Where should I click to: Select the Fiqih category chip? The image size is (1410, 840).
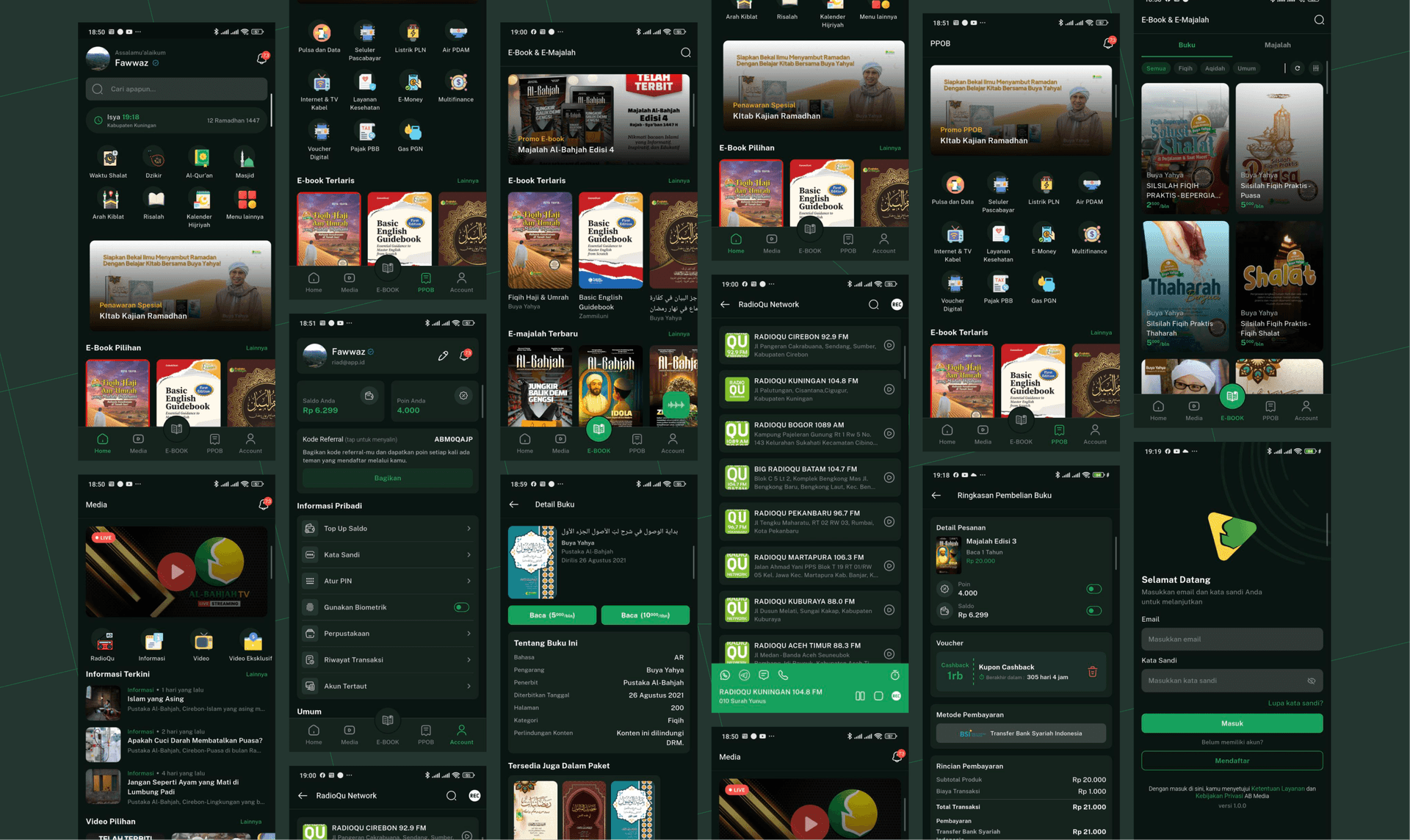(1185, 68)
